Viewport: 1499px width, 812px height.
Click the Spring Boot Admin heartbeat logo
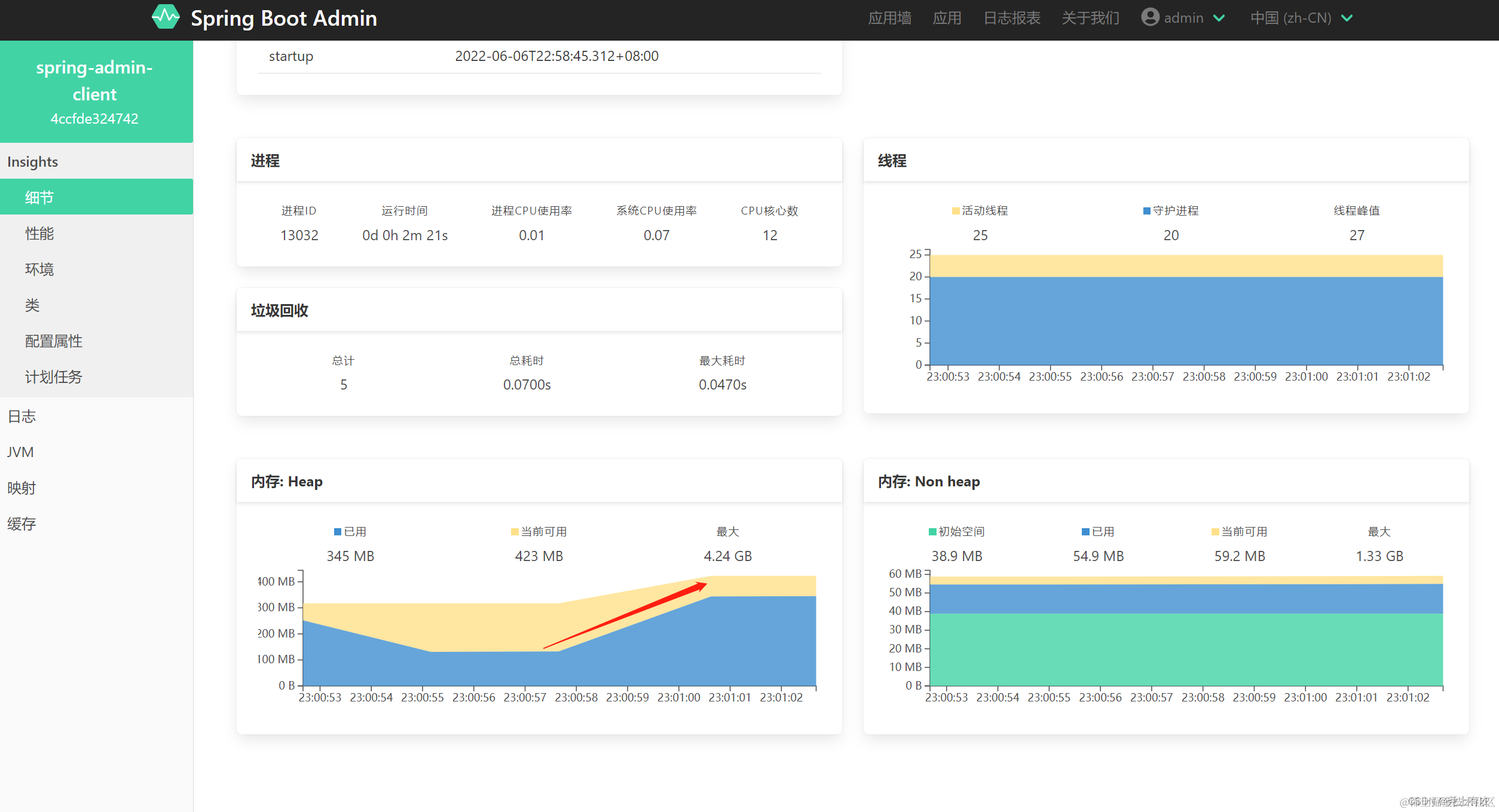coord(166,18)
